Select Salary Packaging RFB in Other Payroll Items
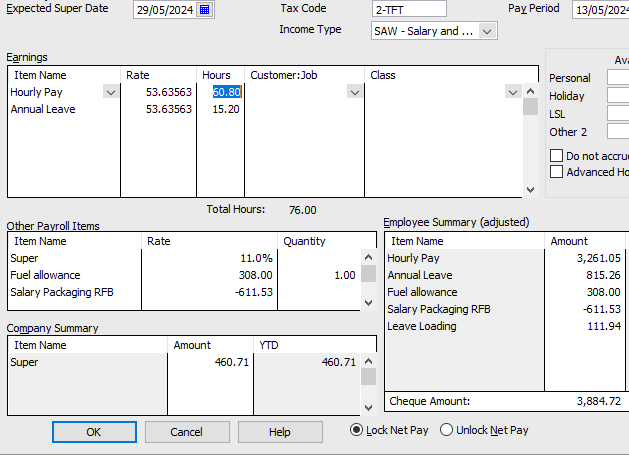 pos(62,292)
